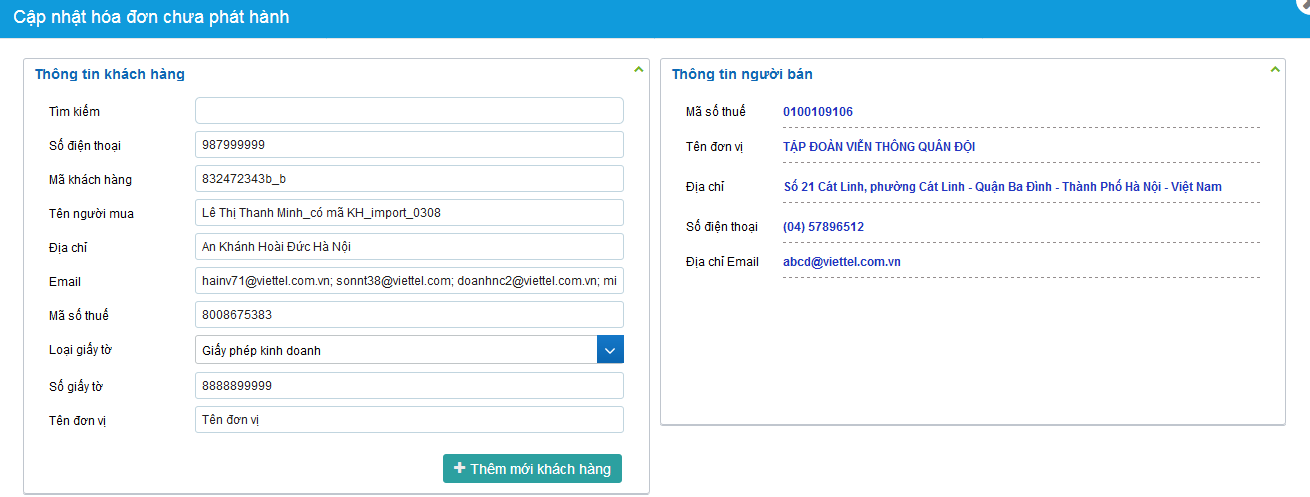Focus the customer Mã số thuế field

coord(409,315)
